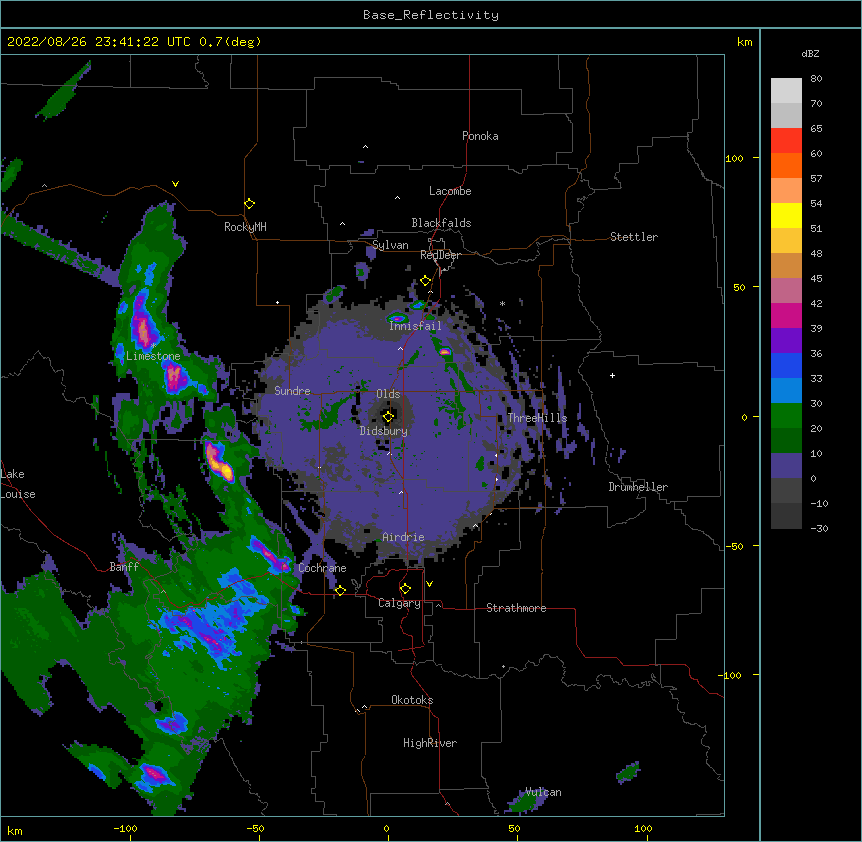Click the Drumheller city label
862x842 pixels.
click(x=638, y=487)
